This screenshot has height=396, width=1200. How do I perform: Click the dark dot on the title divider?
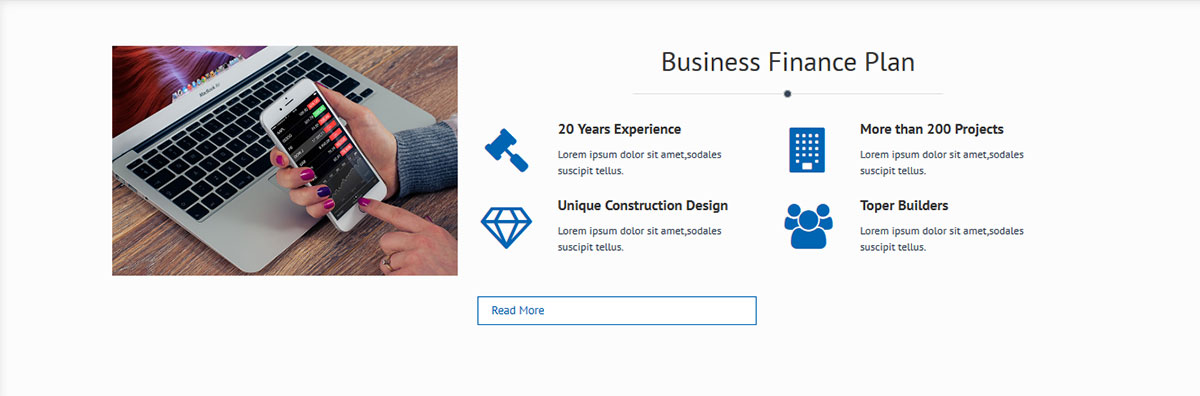click(x=788, y=94)
